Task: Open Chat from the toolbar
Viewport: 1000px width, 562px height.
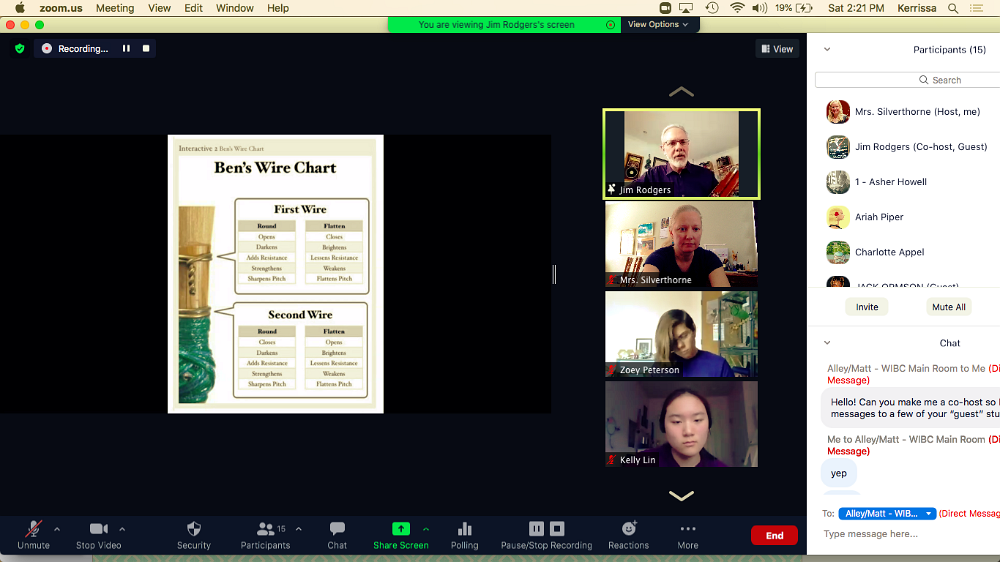Action: (x=337, y=535)
